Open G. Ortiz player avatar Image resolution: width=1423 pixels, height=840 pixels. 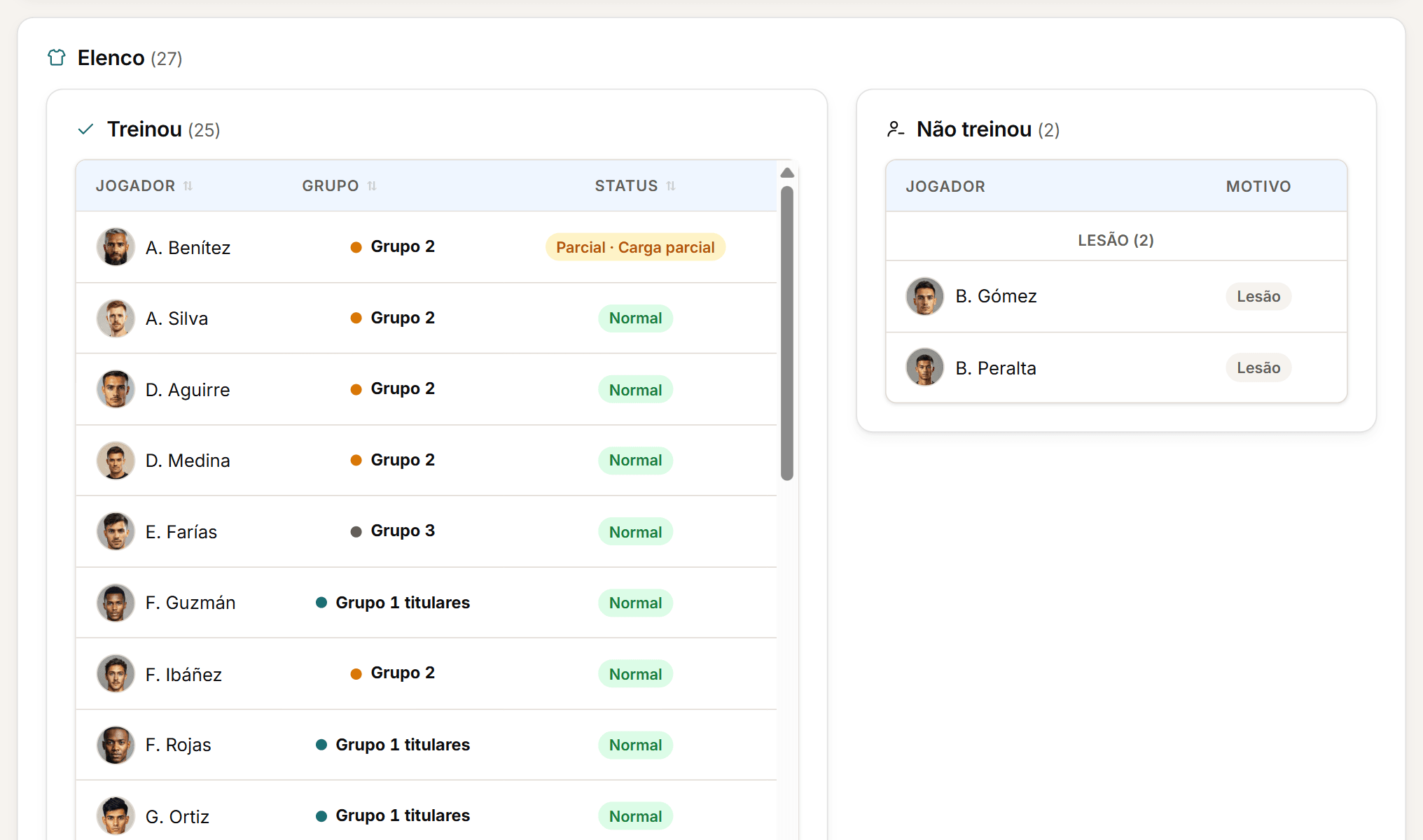click(116, 816)
